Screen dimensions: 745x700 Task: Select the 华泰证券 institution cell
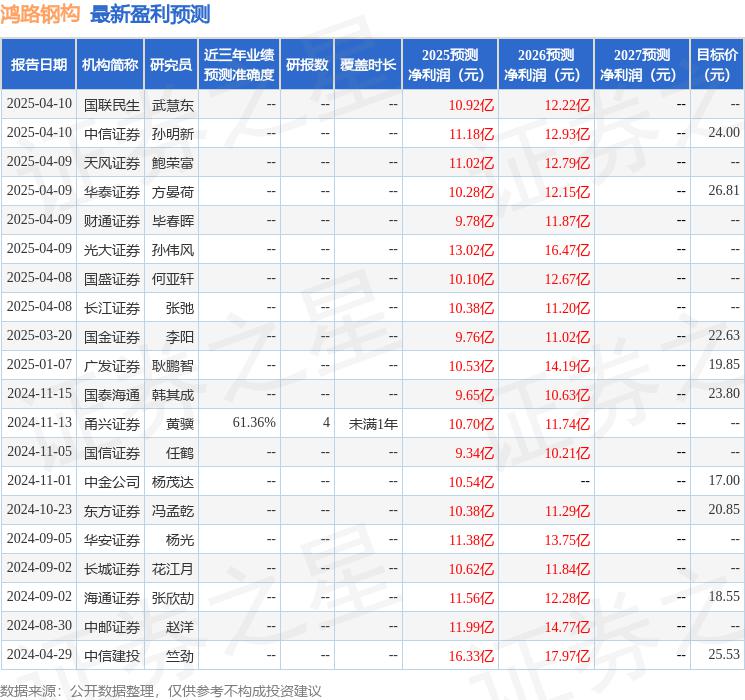point(112,192)
